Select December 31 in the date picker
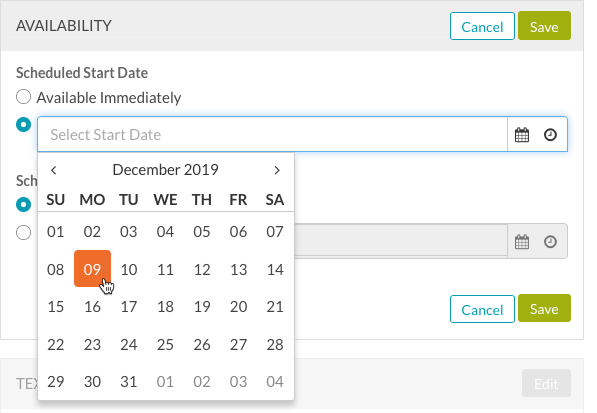The image size is (597, 413). coord(129,381)
